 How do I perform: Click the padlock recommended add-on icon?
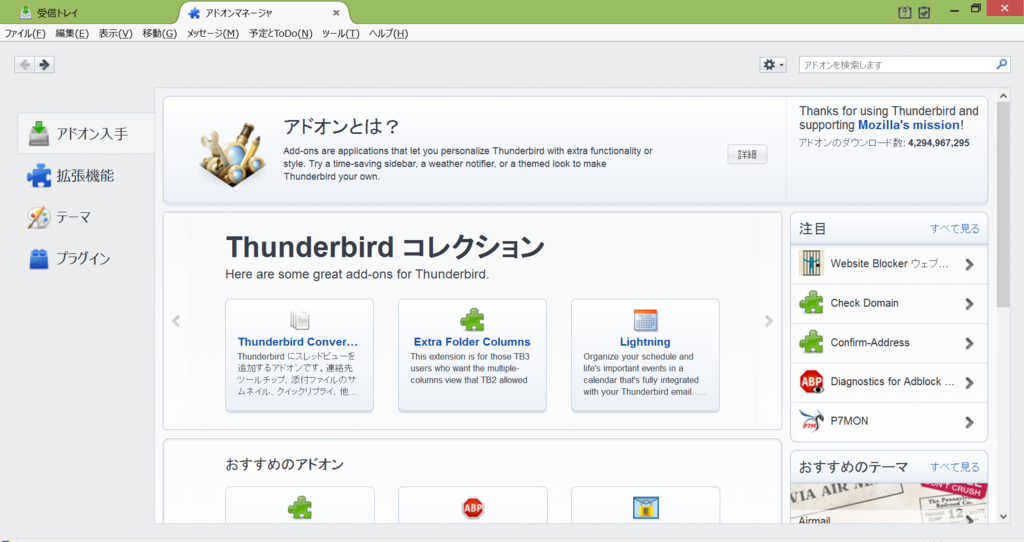point(645,507)
